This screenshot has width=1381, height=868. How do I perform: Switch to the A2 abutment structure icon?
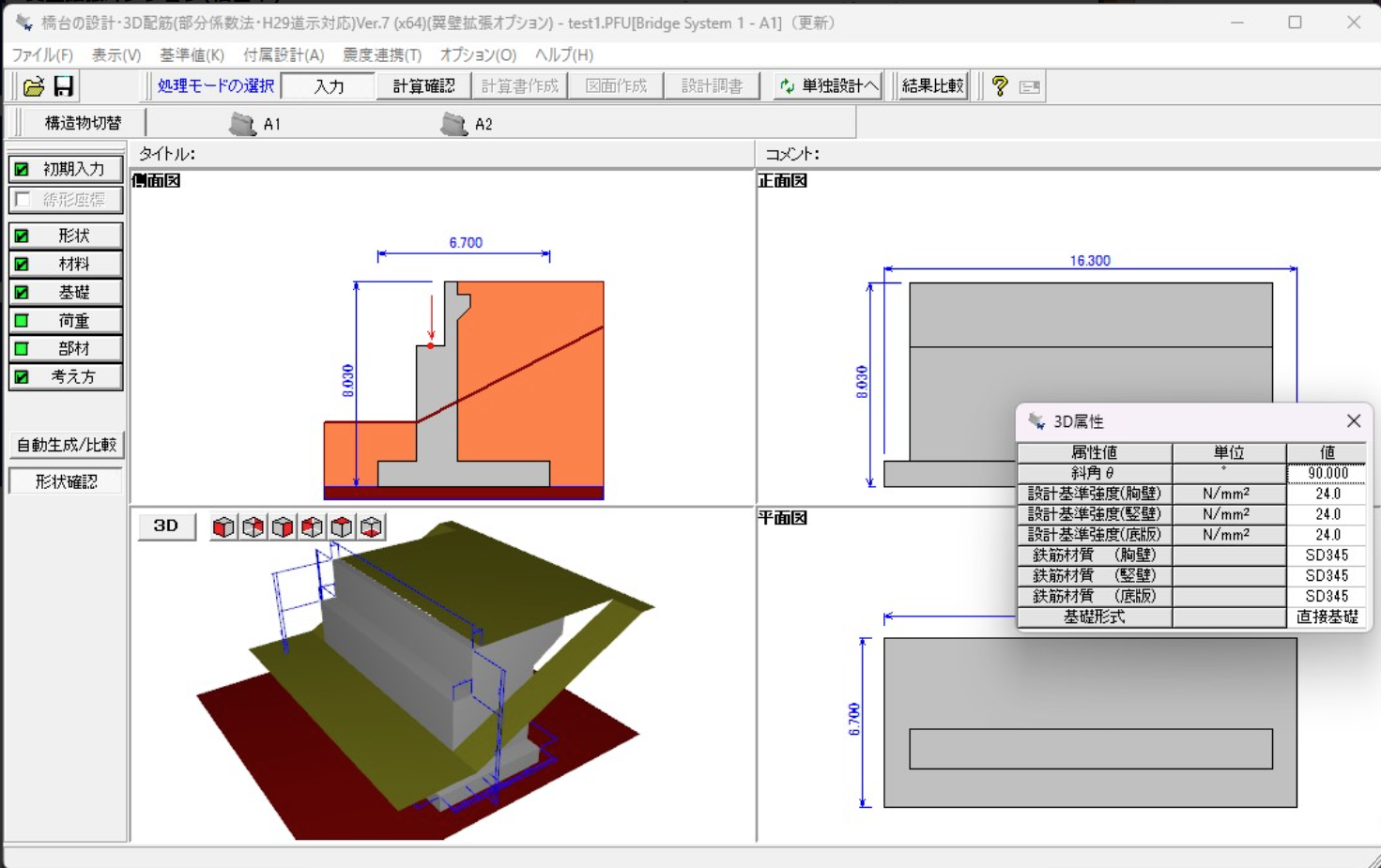coord(454,124)
